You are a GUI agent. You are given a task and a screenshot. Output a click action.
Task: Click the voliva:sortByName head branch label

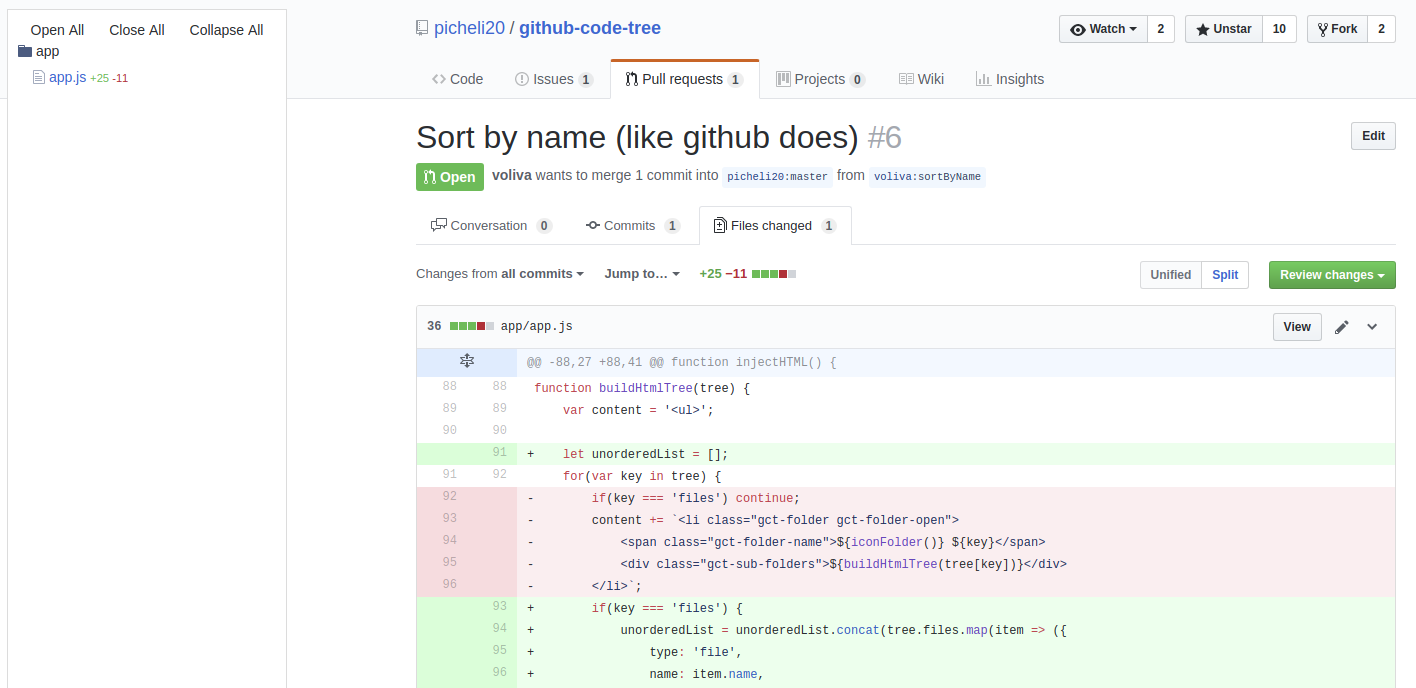pyautogui.click(x=927, y=176)
